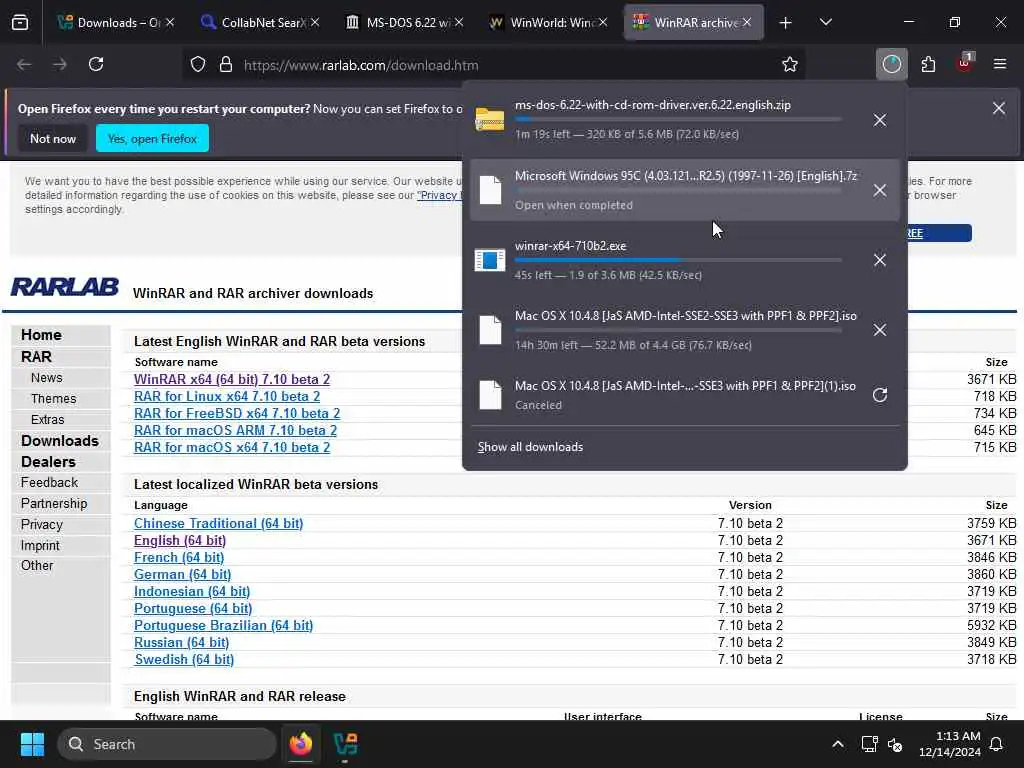The width and height of the screenshot is (1024, 768).
Task: Close the WinRAR archiver tab
Action: 746,23
